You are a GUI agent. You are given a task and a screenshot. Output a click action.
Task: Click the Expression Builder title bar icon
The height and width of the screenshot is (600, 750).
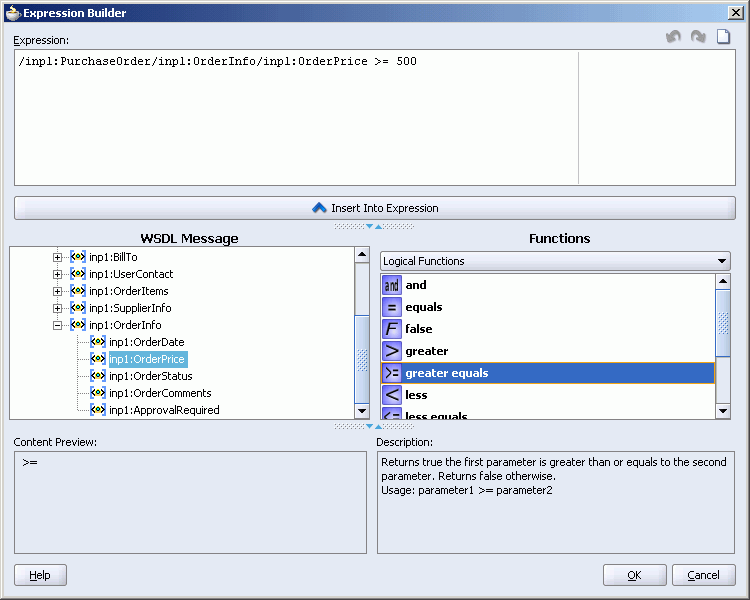[x=13, y=13]
